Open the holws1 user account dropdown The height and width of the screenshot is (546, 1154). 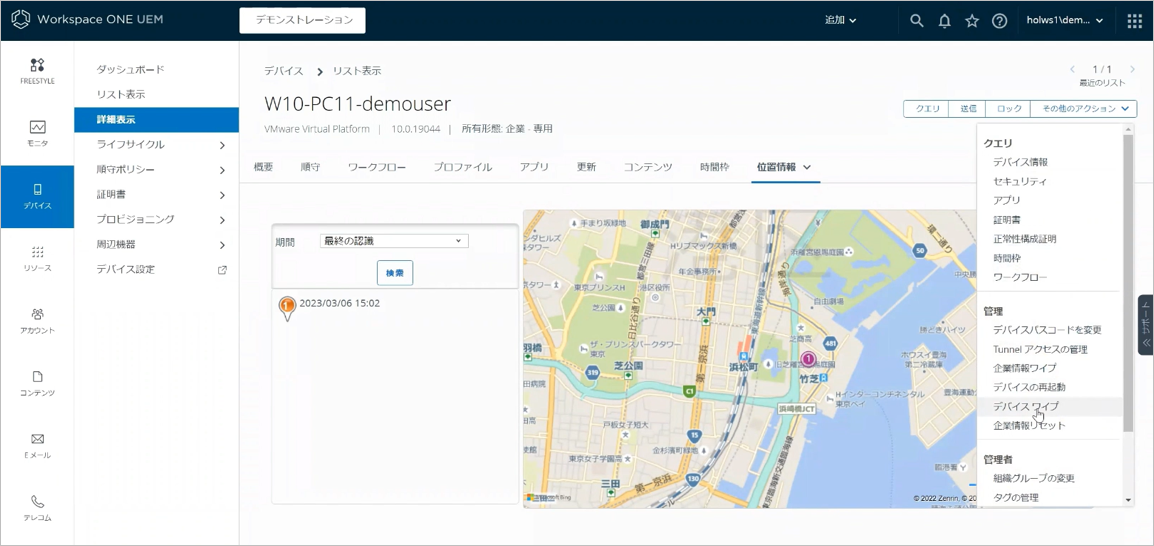click(1065, 21)
